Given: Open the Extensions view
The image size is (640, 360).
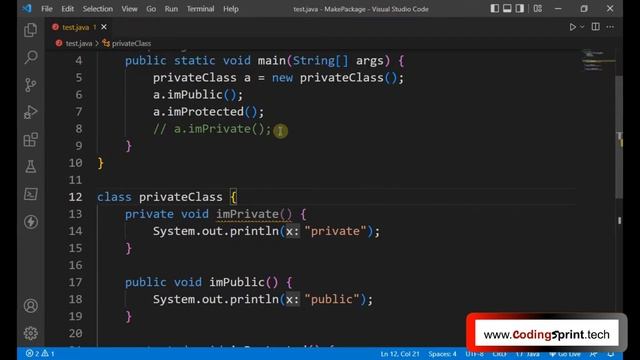Looking at the screenshot, I should (31, 140).
